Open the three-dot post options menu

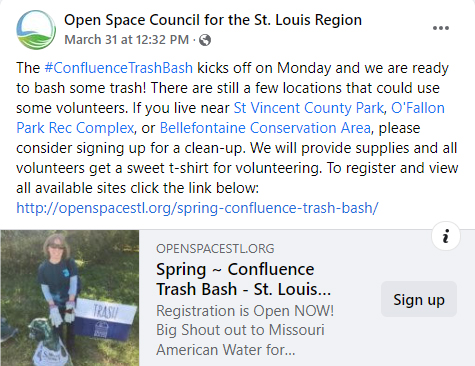441,28
